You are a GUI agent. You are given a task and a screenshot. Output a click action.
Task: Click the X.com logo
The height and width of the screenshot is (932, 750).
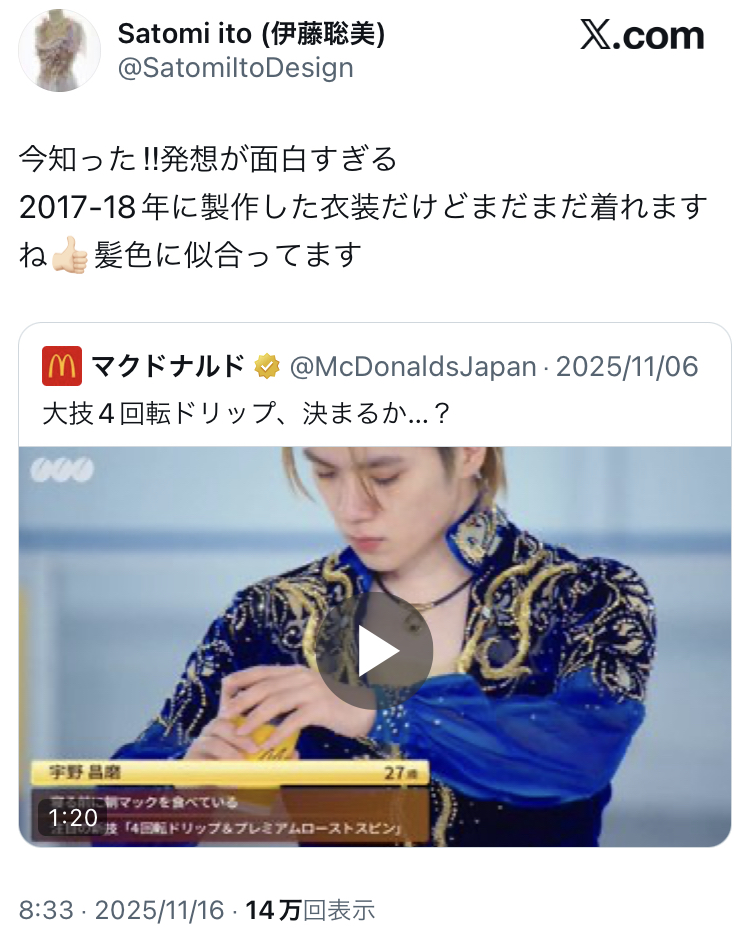(x=642, y=36)
